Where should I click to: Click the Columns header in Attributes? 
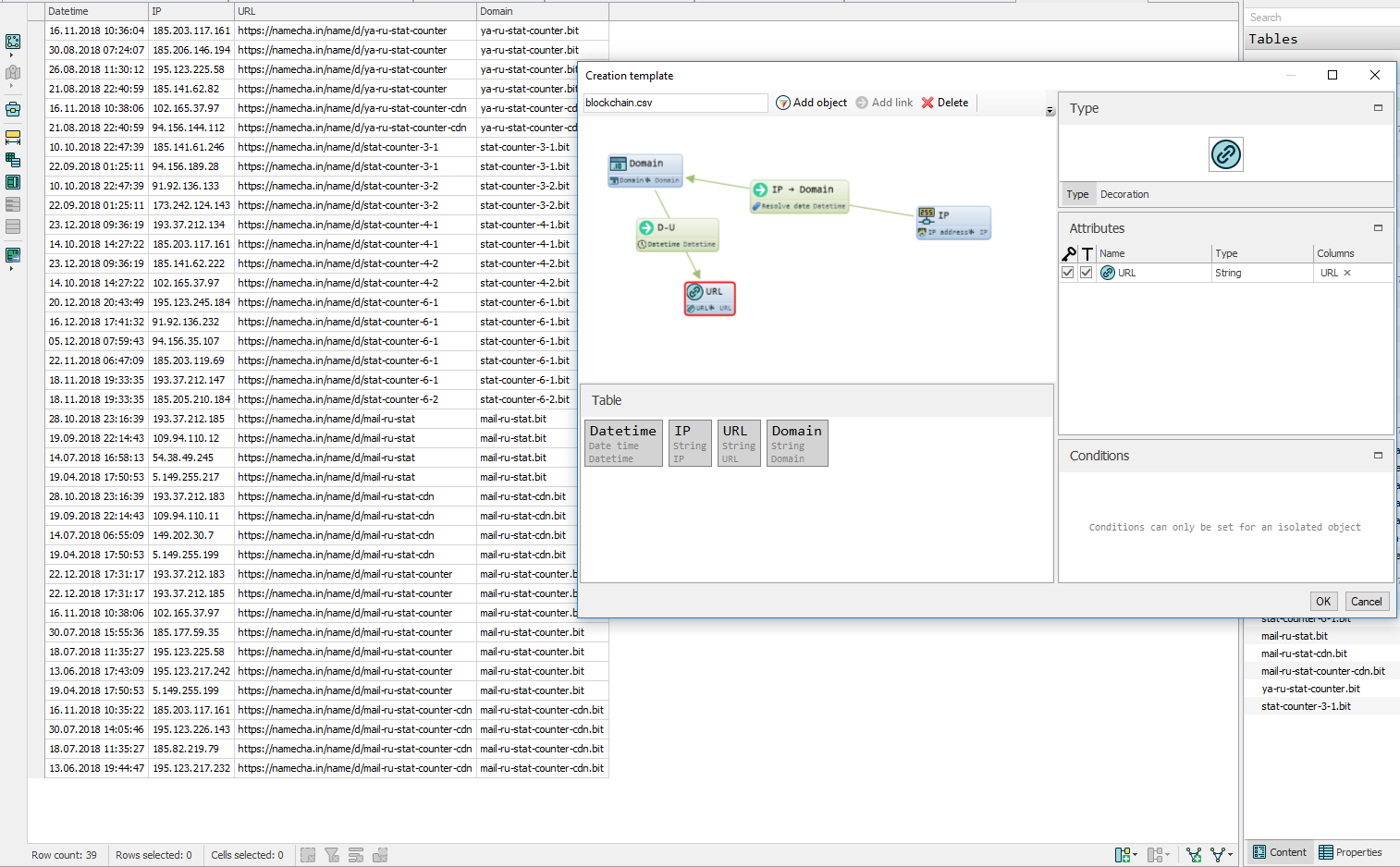click(x=1353, y=253)
